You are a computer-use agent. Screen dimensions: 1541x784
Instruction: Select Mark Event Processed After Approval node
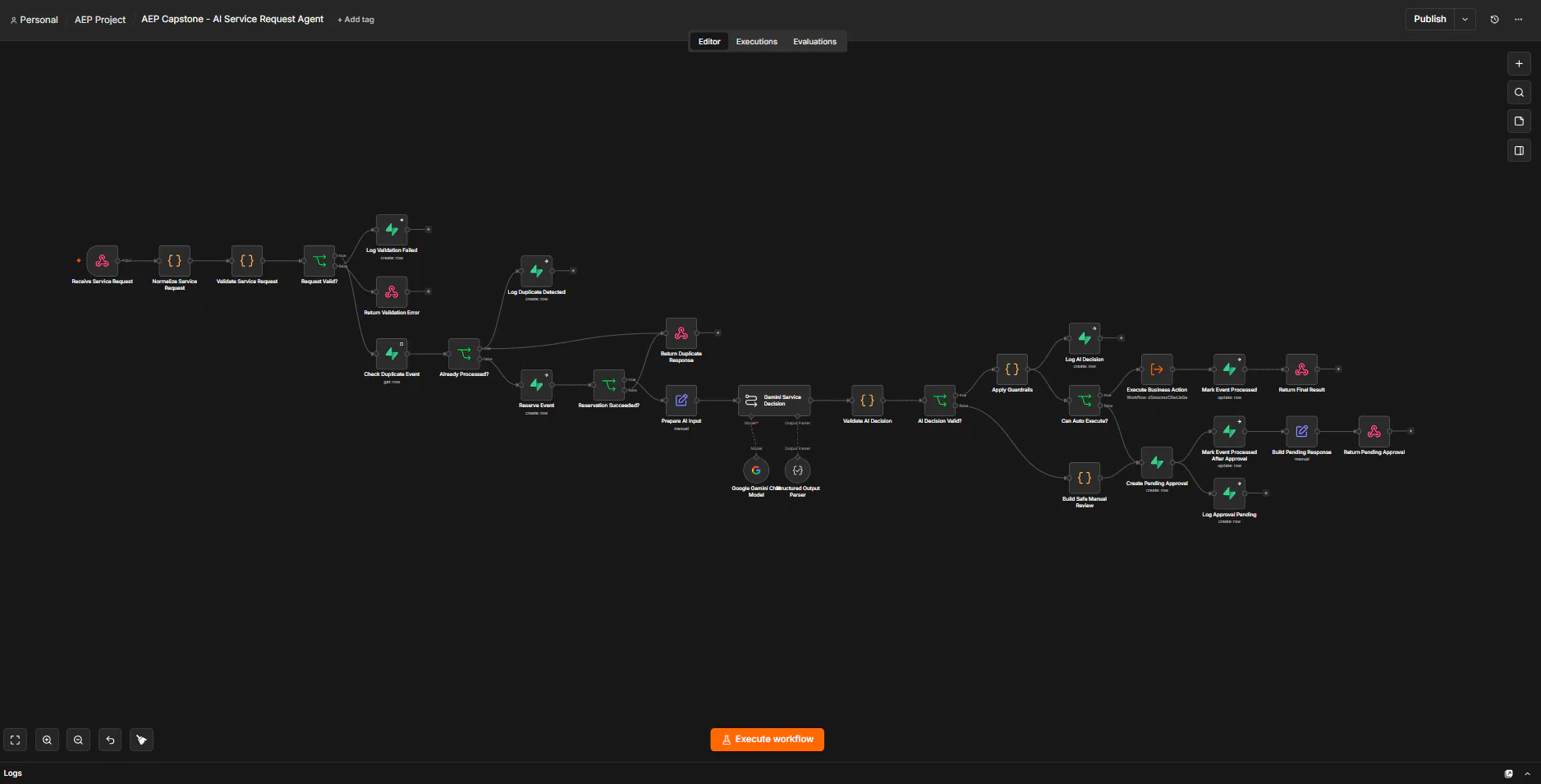[x=1229, y=431]
